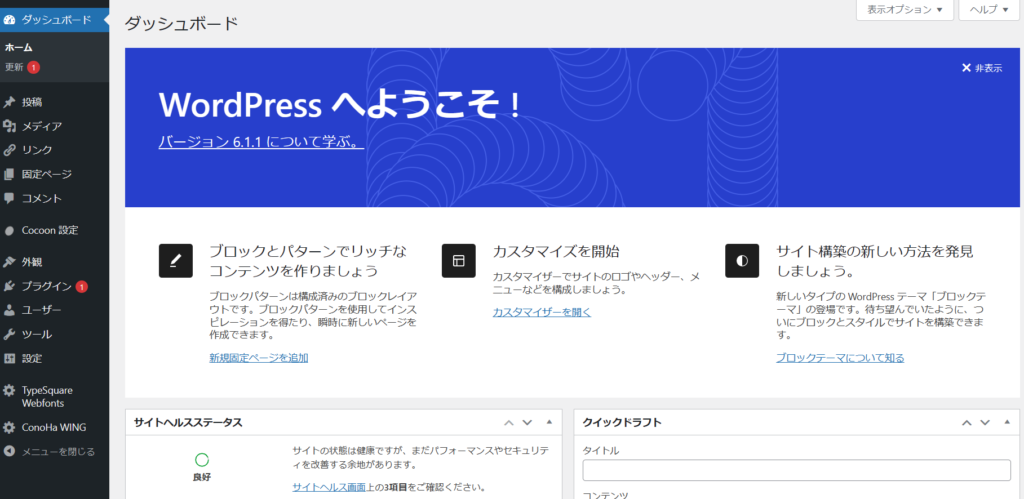Screen dimensions: 1024x499
Task: Click the sliders icon beside 設定
Action: pos(9,359)
